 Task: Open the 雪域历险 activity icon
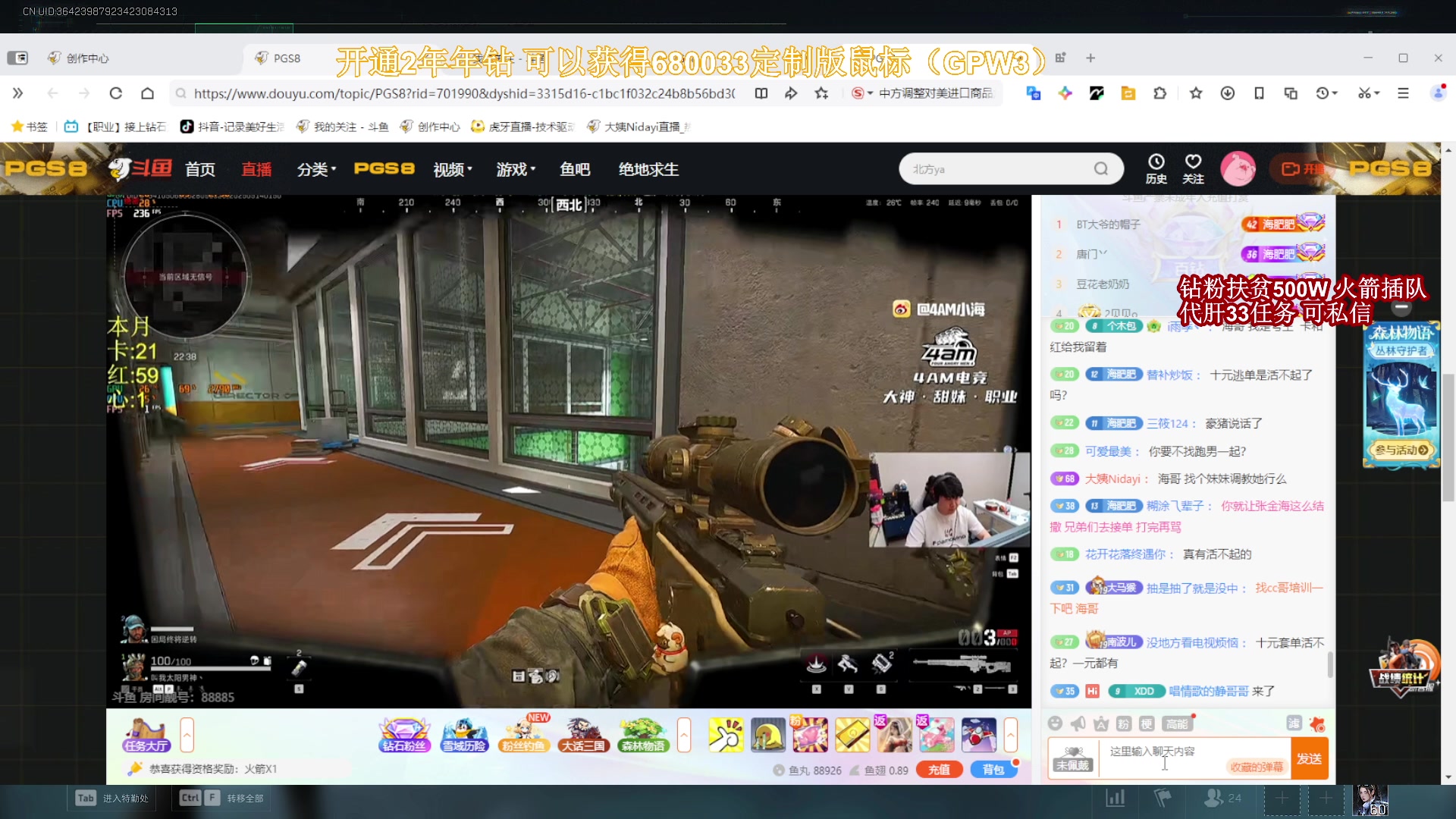464,735
